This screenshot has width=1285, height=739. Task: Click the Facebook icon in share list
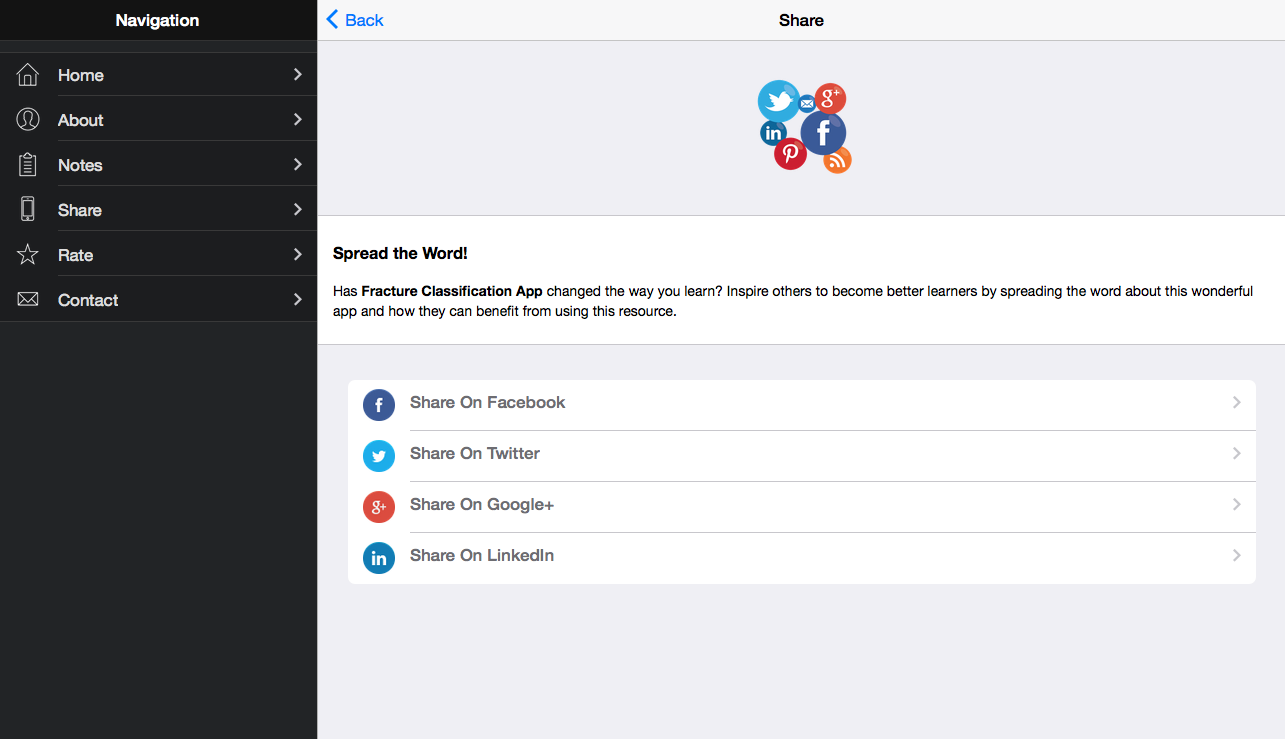379,405
